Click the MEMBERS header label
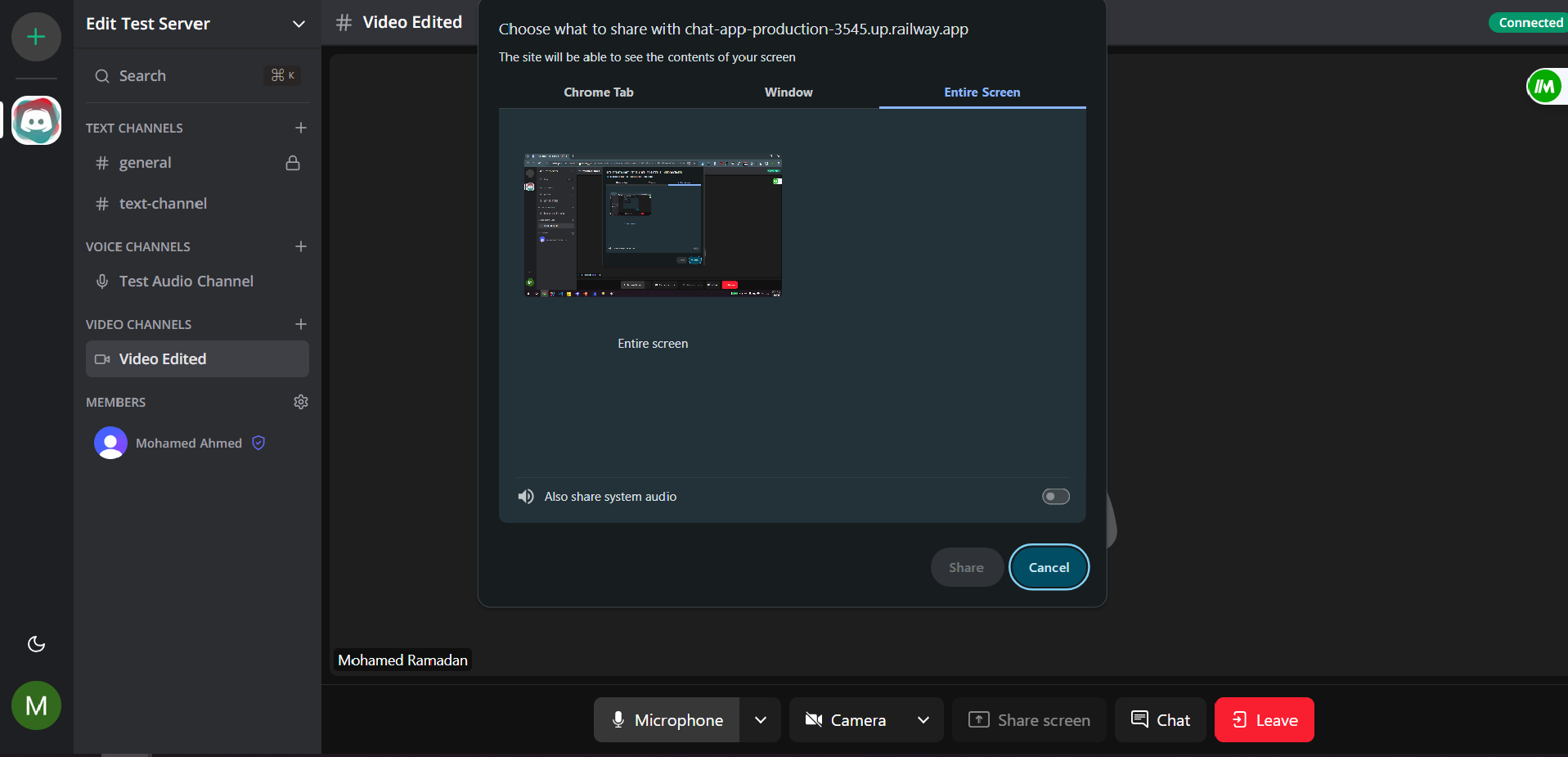Screen dimensions: 1568x757 116,403
